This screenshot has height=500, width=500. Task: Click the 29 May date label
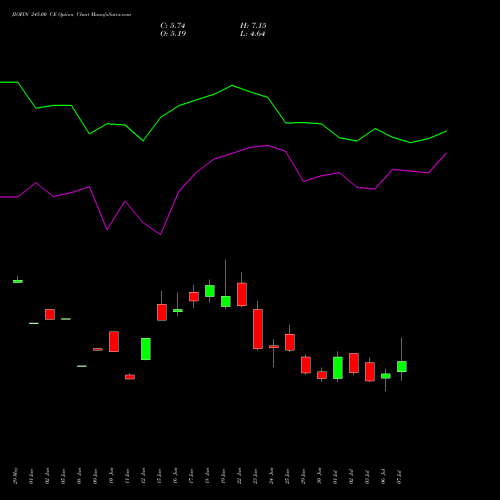[x=15, y=476]
